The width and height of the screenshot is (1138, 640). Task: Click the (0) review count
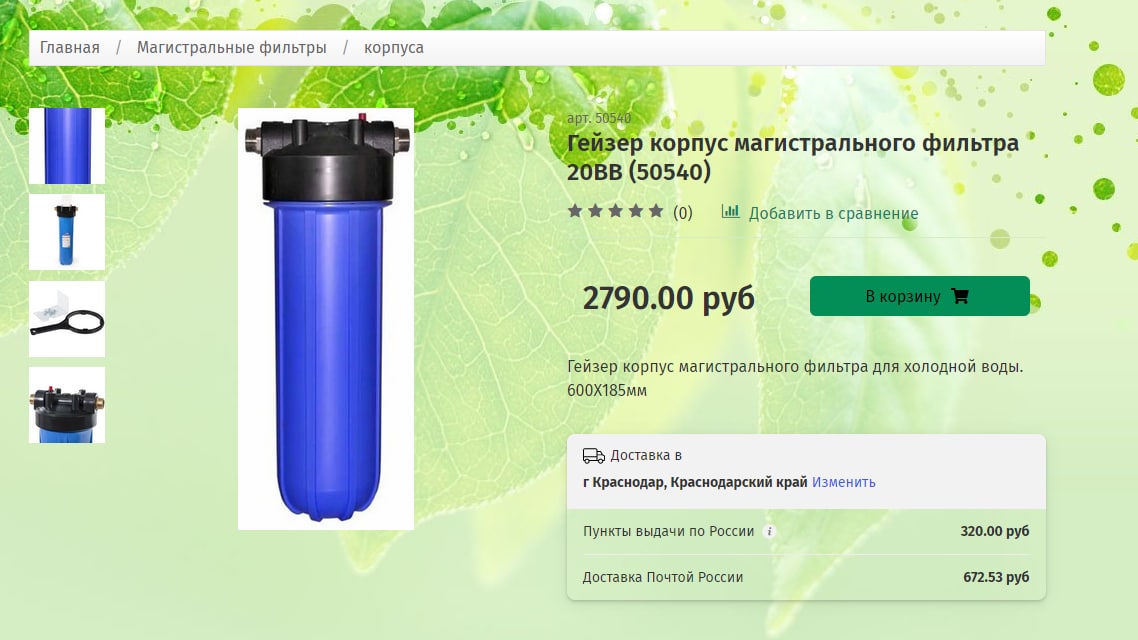(x=682, y=213)
